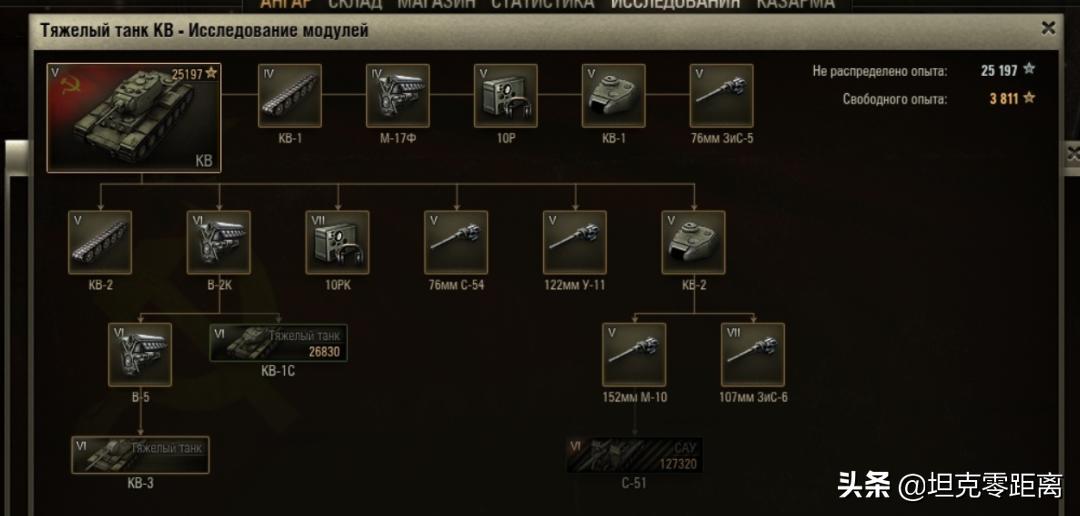Research the КВ-2 tracks module
Screen dimensions: 1080x516
click(100, 242)
